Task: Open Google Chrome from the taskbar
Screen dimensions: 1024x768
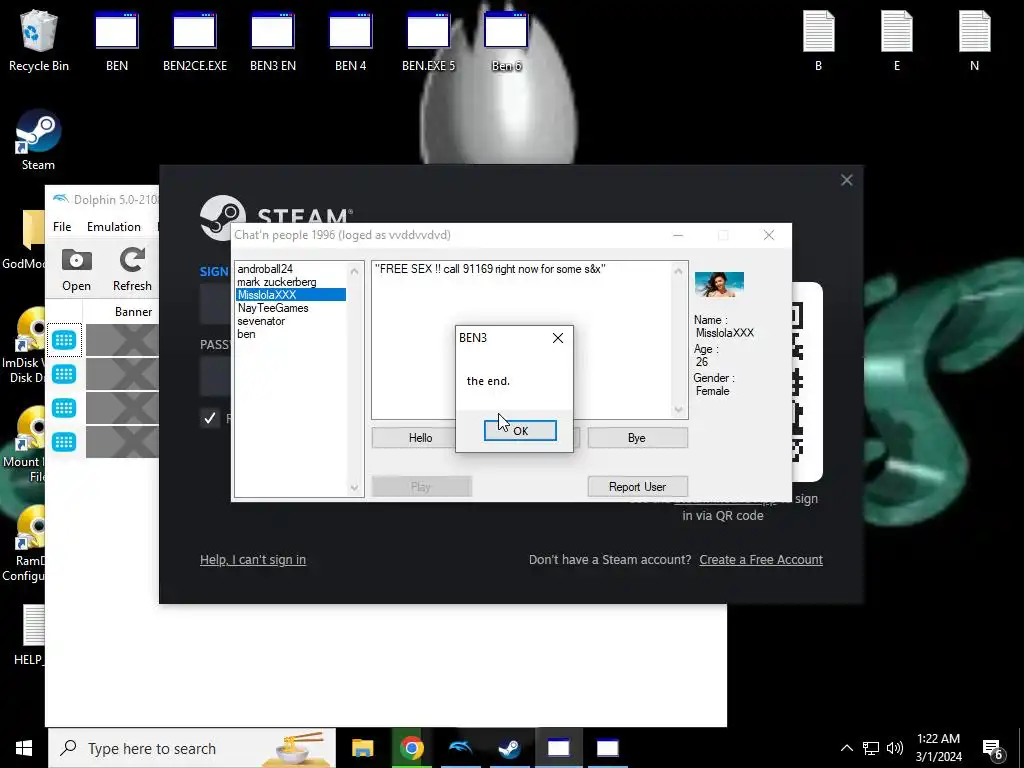Action: 411,748
